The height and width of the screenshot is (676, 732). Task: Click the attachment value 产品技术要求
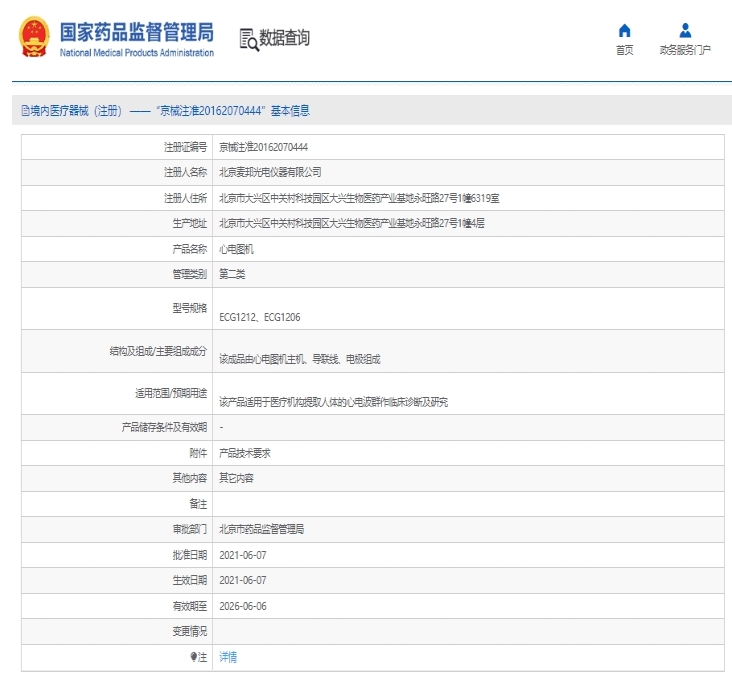click(245, 453)
